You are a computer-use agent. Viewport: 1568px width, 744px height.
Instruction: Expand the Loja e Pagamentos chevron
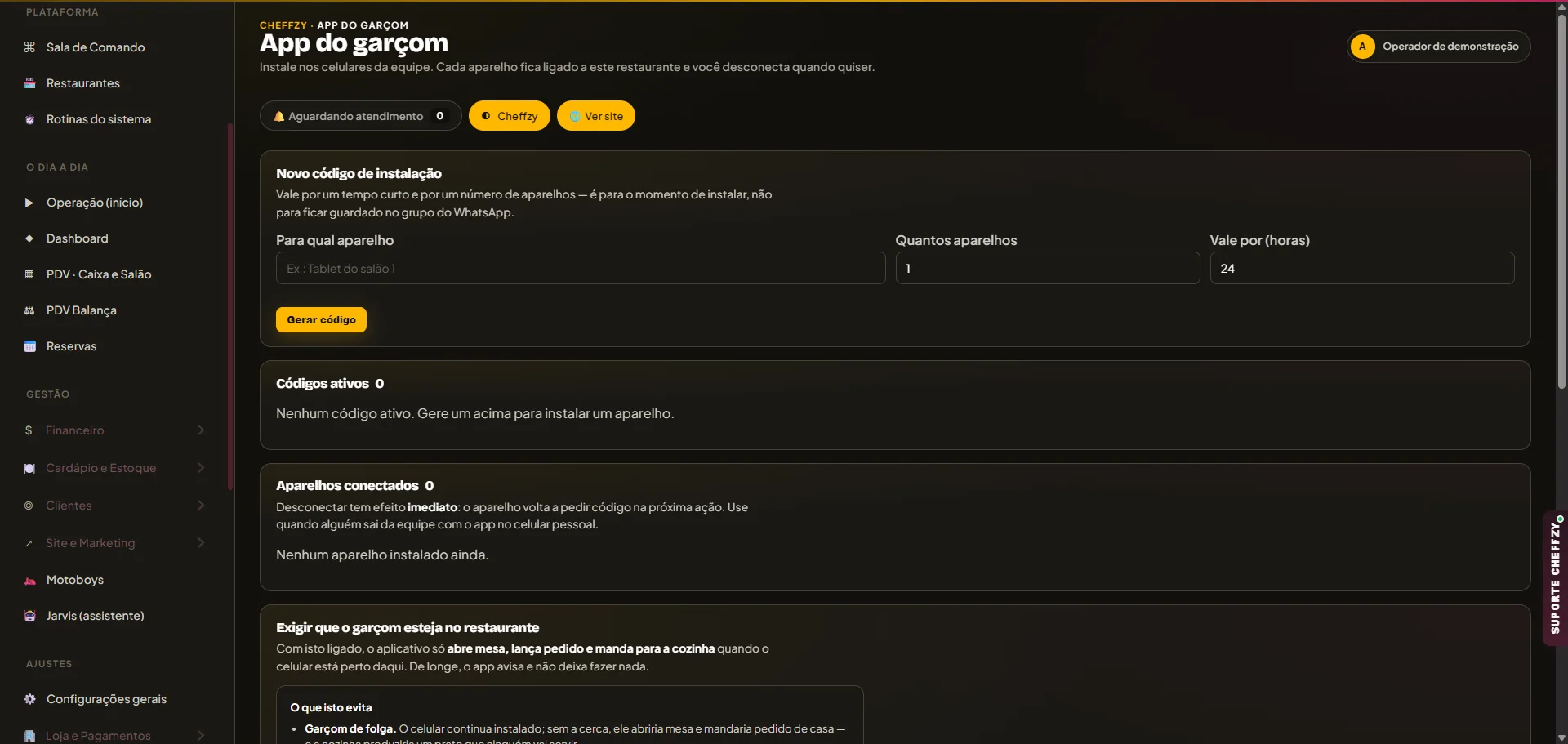(201, 736)
